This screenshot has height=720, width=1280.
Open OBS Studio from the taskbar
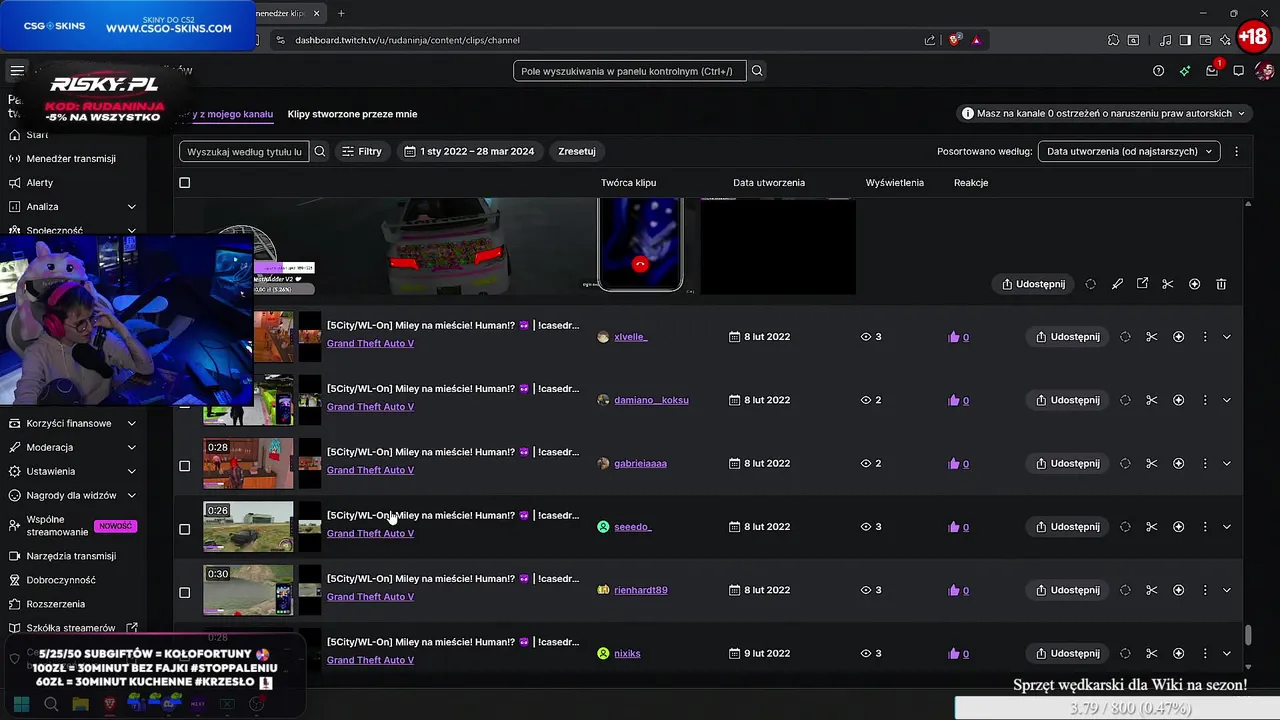256,704
